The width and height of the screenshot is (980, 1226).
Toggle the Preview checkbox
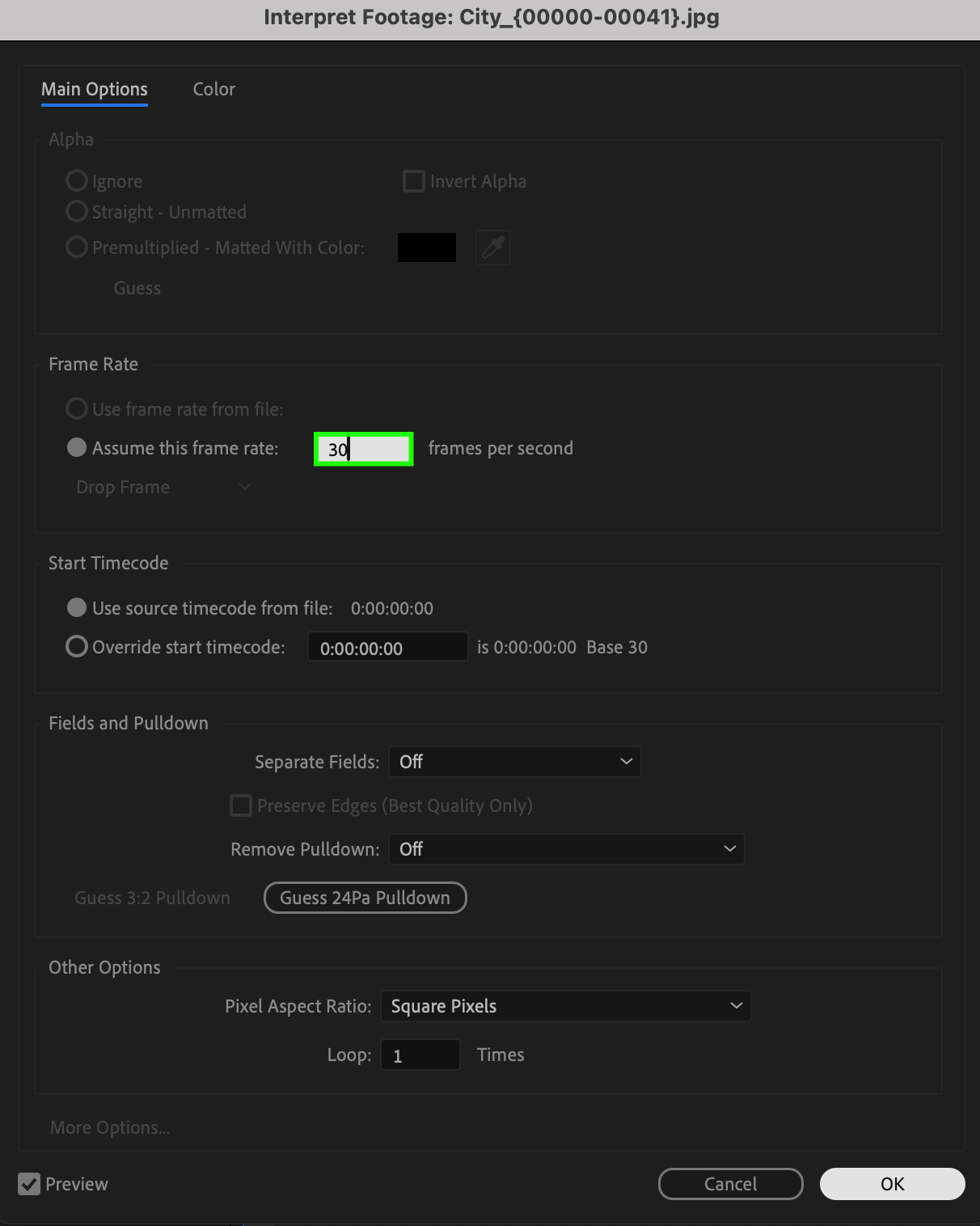(x=30, y=1184)
